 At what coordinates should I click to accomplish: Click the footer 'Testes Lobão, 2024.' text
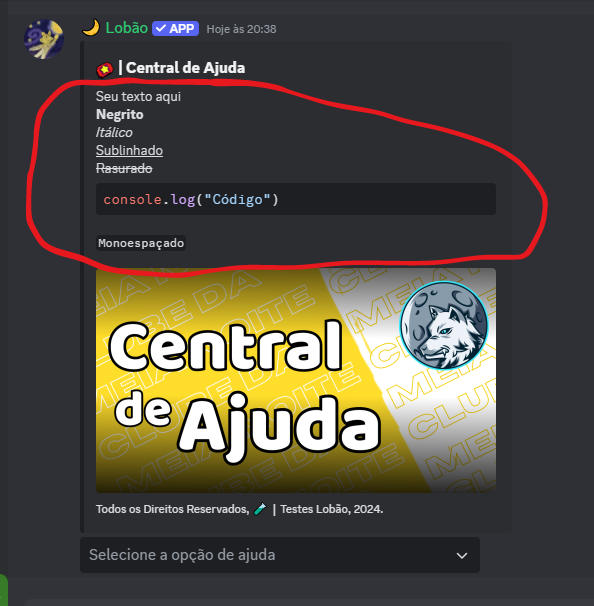332,509
